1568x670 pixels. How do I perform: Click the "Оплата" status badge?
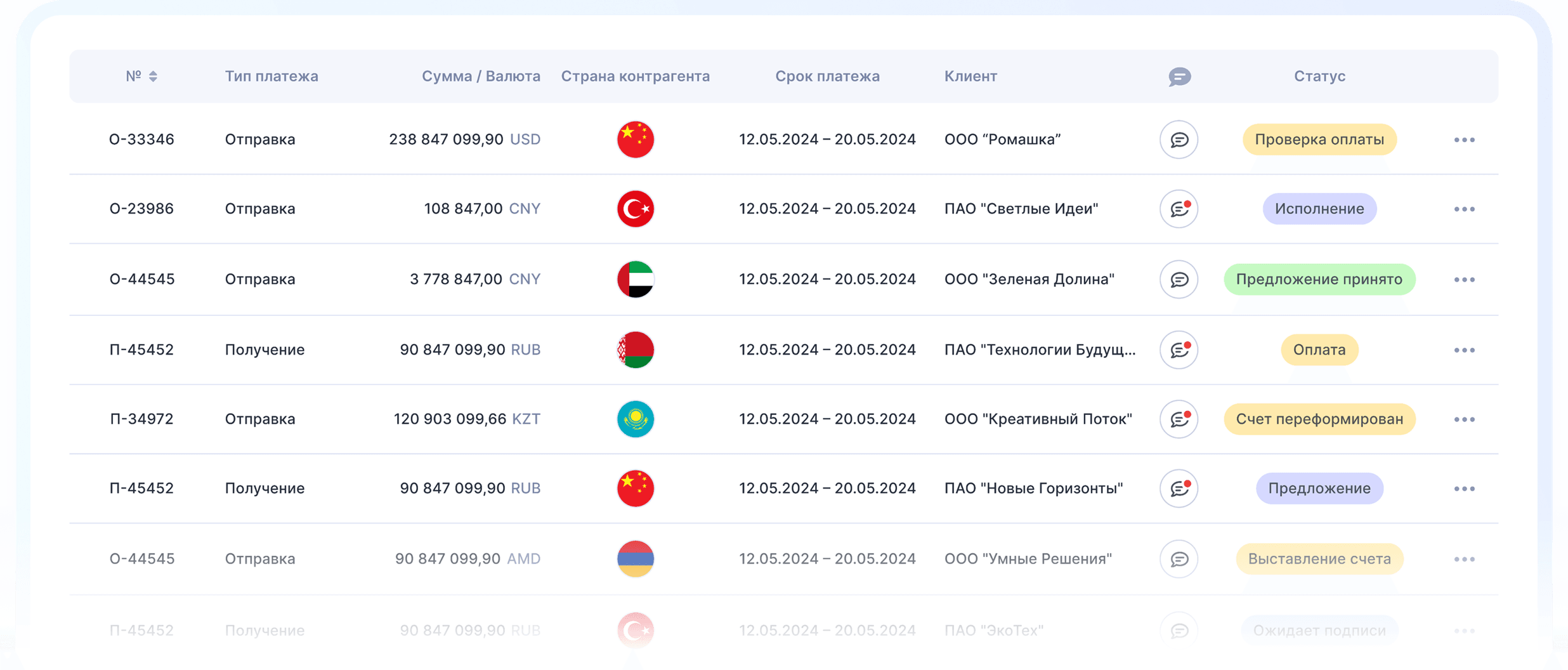point(1319,350)
